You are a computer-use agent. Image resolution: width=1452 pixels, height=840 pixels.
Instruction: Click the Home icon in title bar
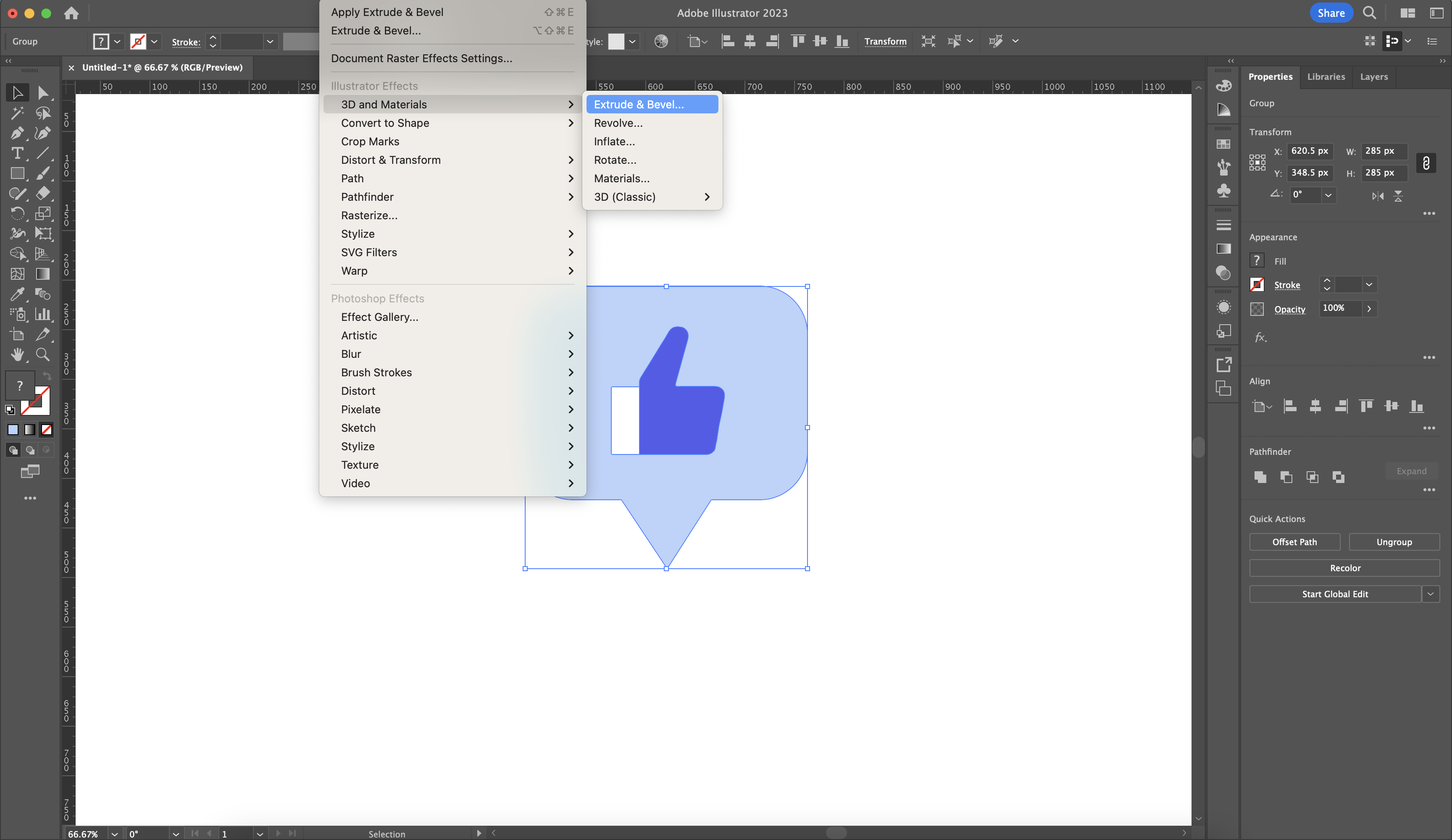coord(71,13)
